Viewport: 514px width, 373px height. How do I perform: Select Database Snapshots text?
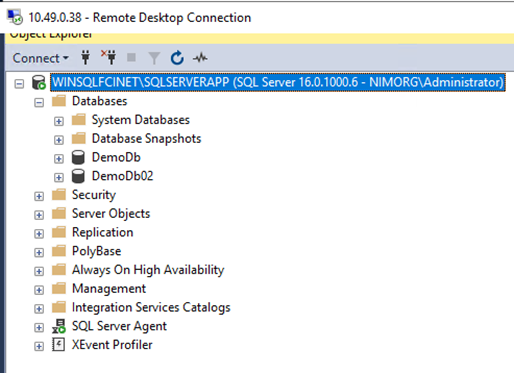(147, 138)
